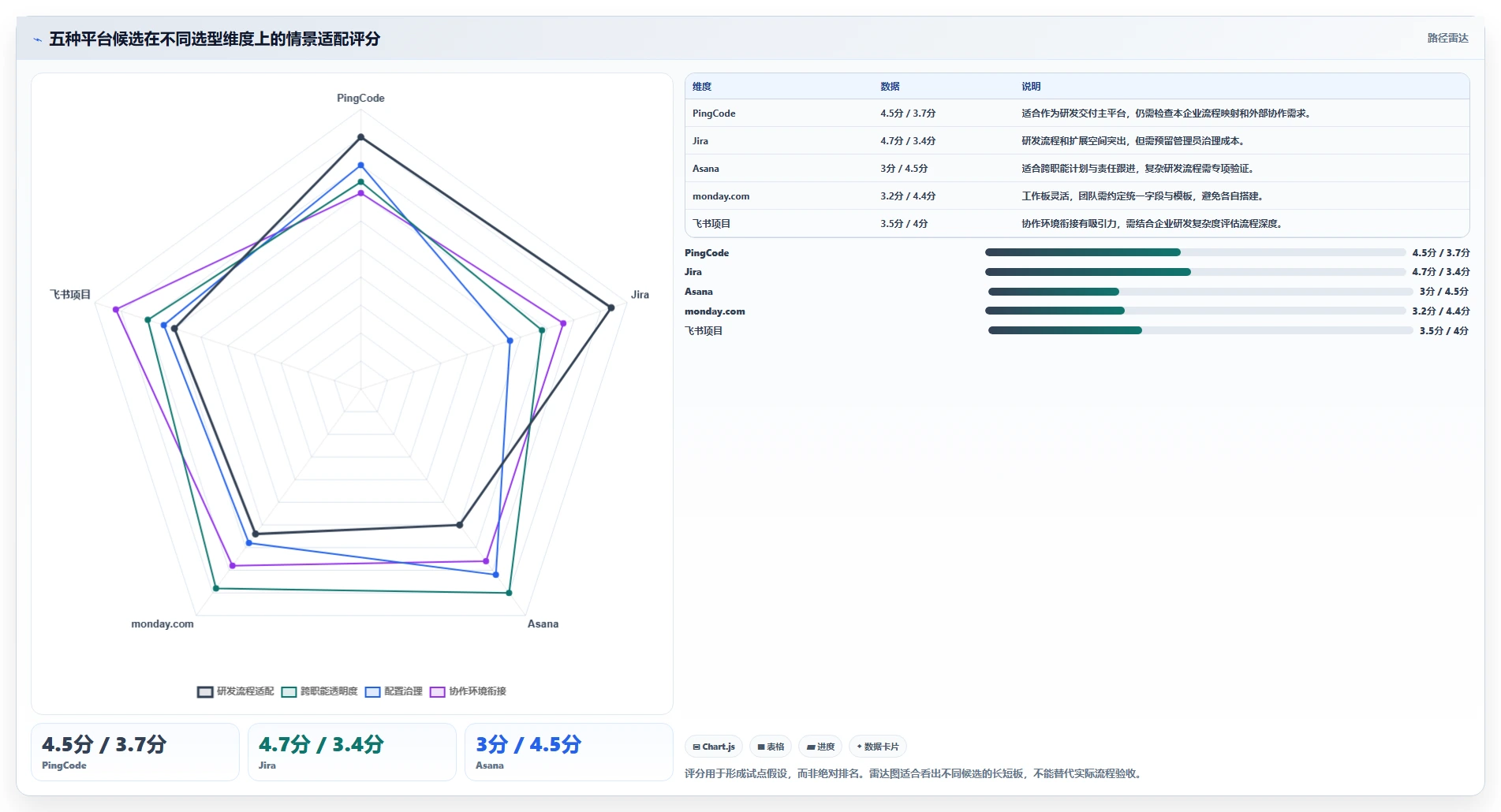Click the green data point near monday.com axis
The height and width of the screenshot is (812, 1501).
click(x=215, y=588)
